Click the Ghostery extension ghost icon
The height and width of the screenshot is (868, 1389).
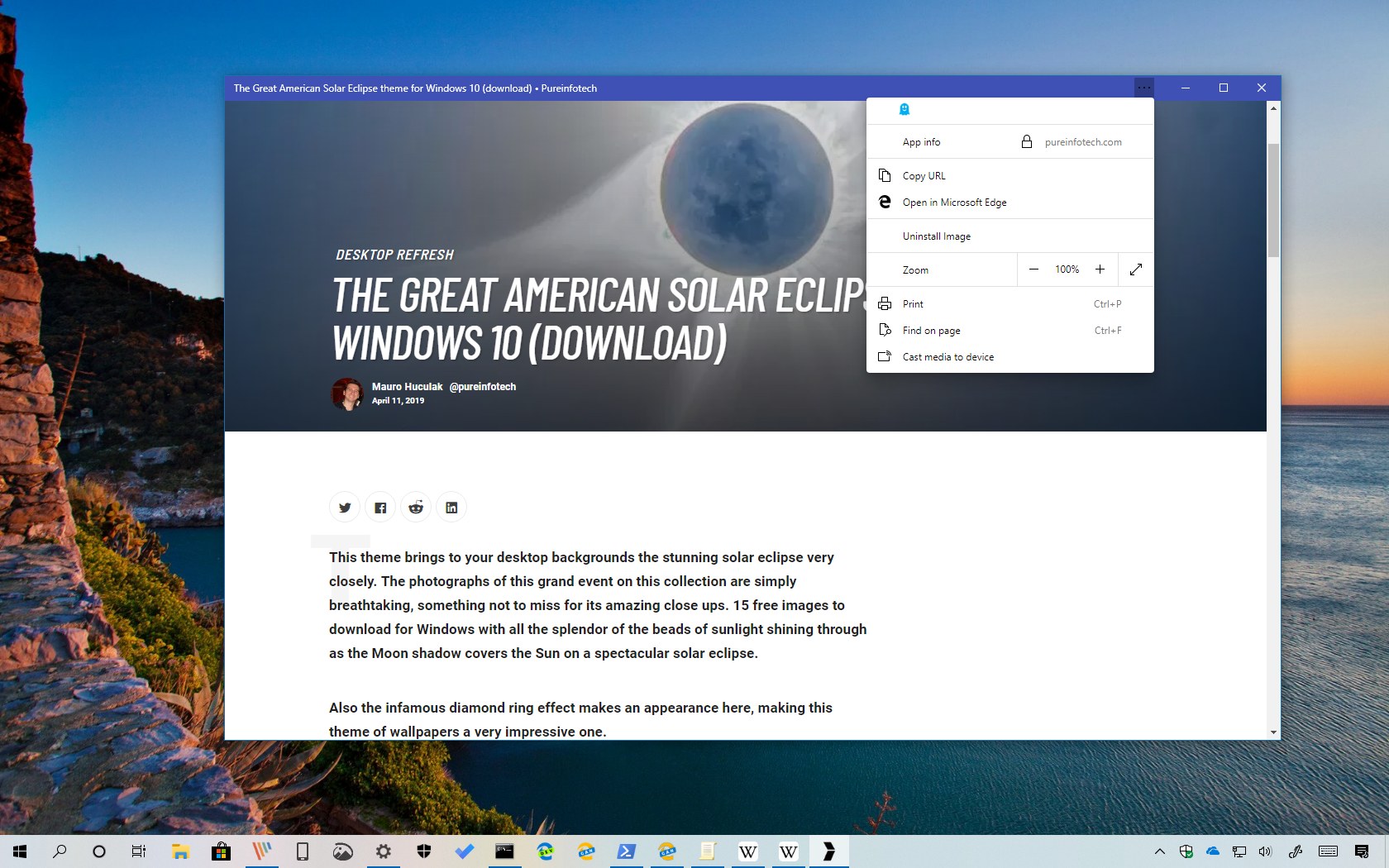tap(904, 109)
